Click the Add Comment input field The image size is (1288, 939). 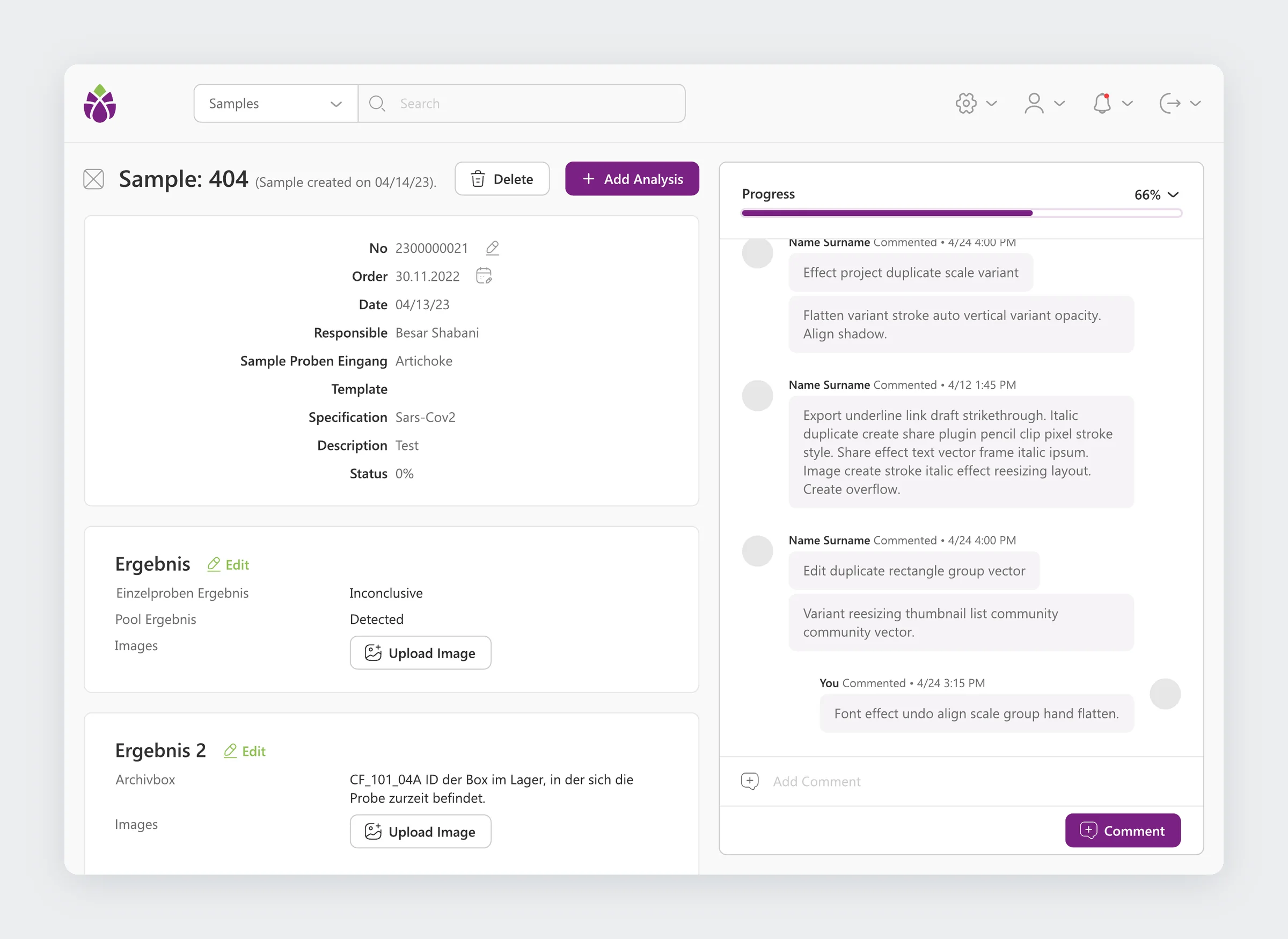pos(961,782)
